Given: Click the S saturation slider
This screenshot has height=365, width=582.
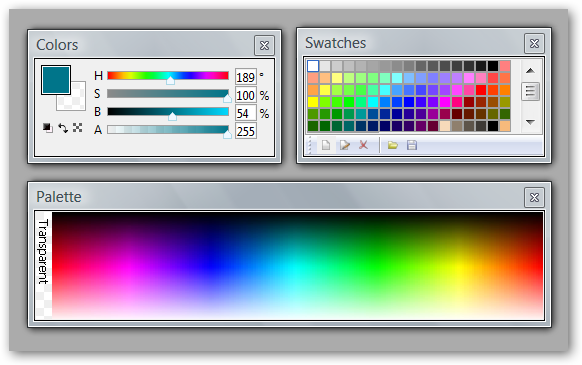Looking at the screenshot, I should [168, 94].
